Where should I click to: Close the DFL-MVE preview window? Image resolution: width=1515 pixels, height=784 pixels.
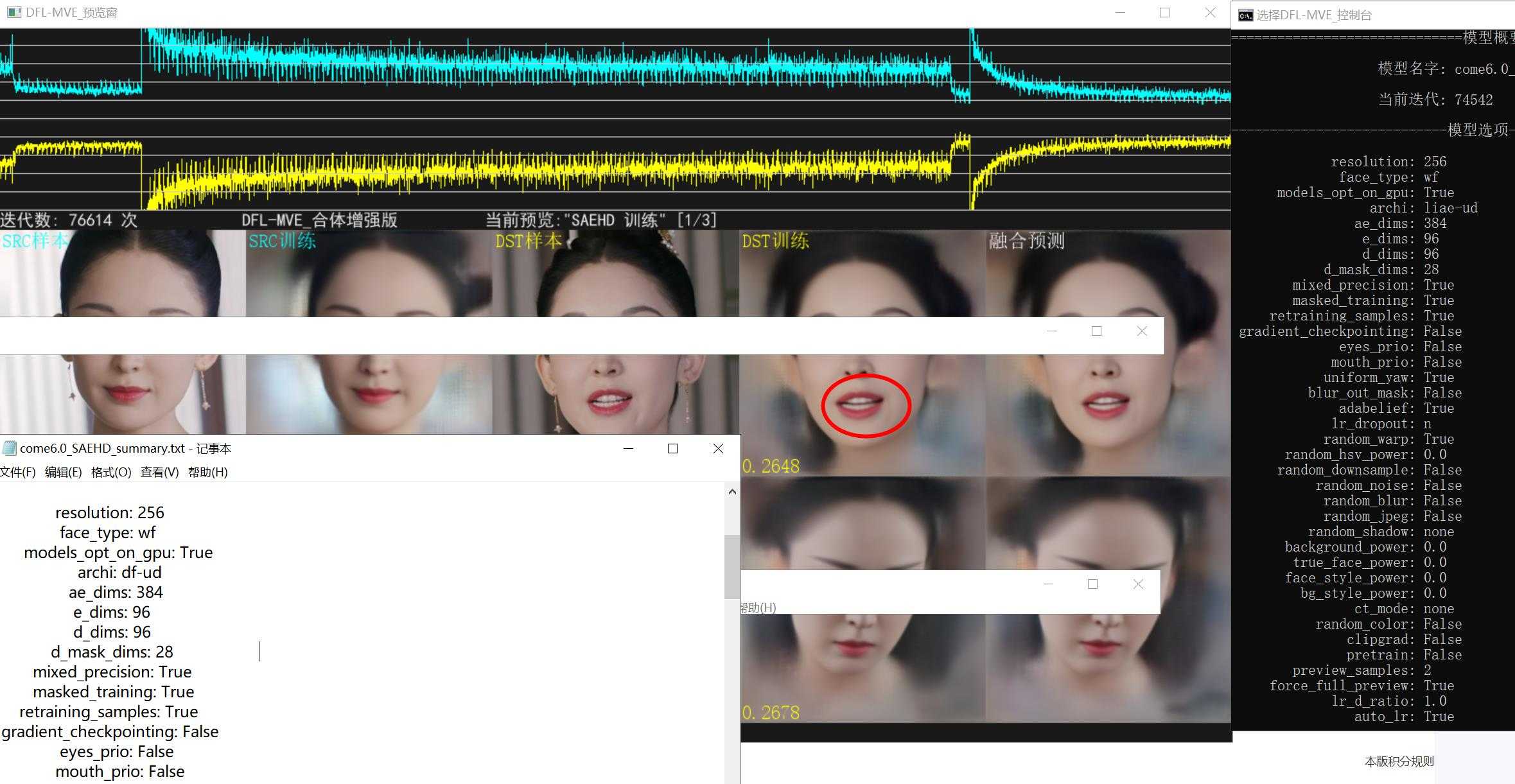pyautogui.click(x=1210, y=13)
